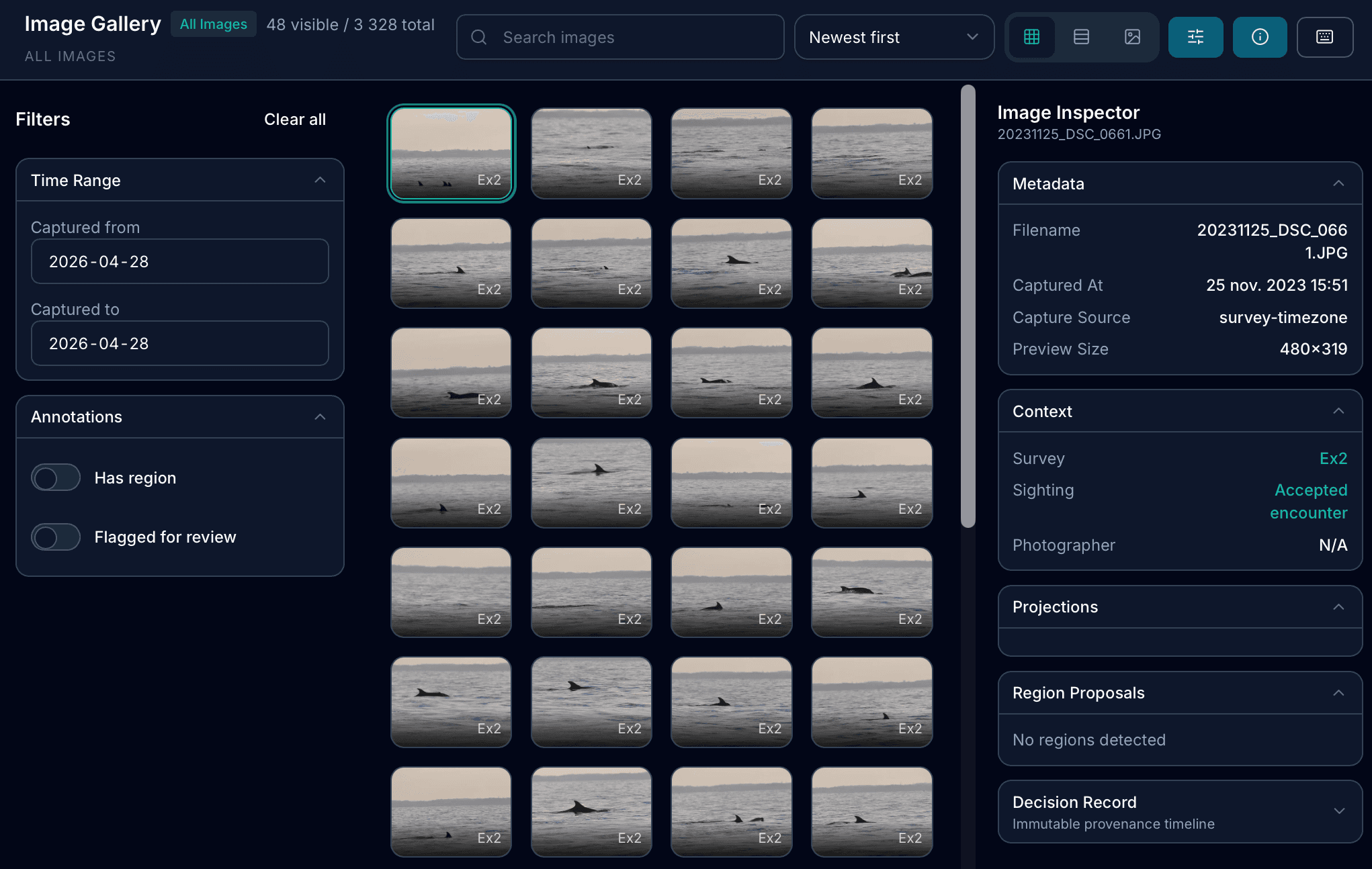The height and width of the screenshot is (869, 1372).
Task: Select second thumbnail in bottom row
Action: pyautogui.click(x=591, y=812)
